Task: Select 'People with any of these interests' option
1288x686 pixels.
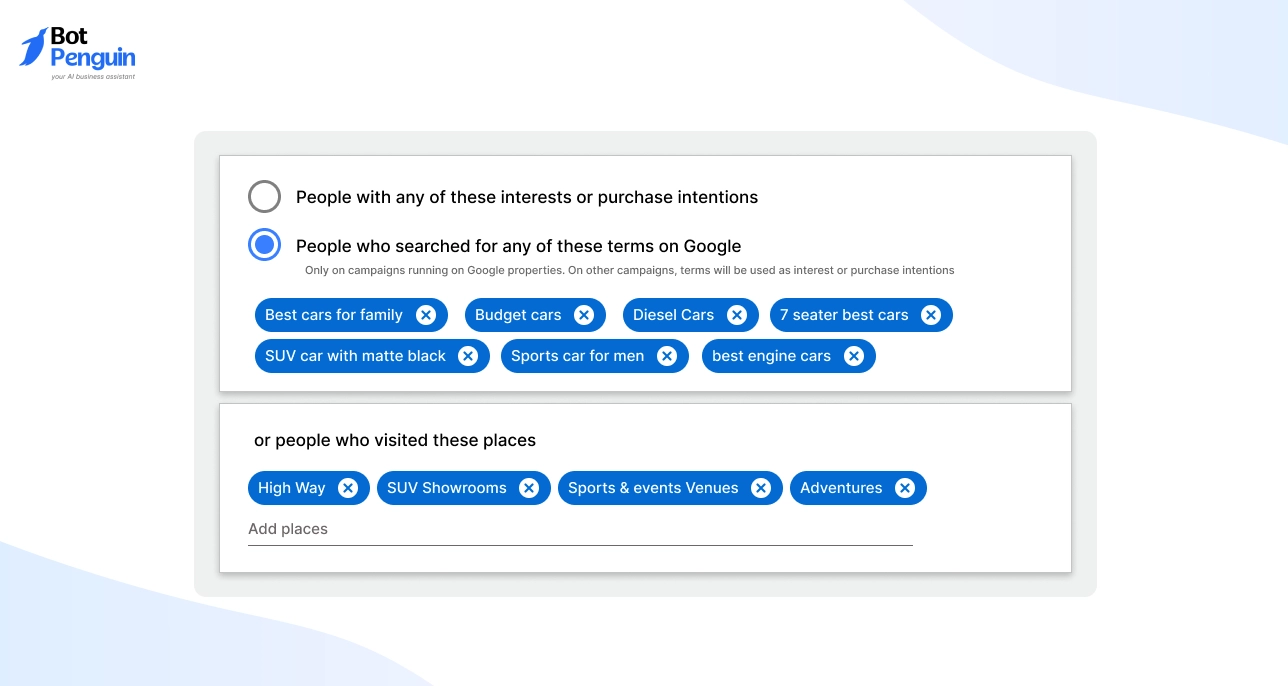Action: coord(265,197)
